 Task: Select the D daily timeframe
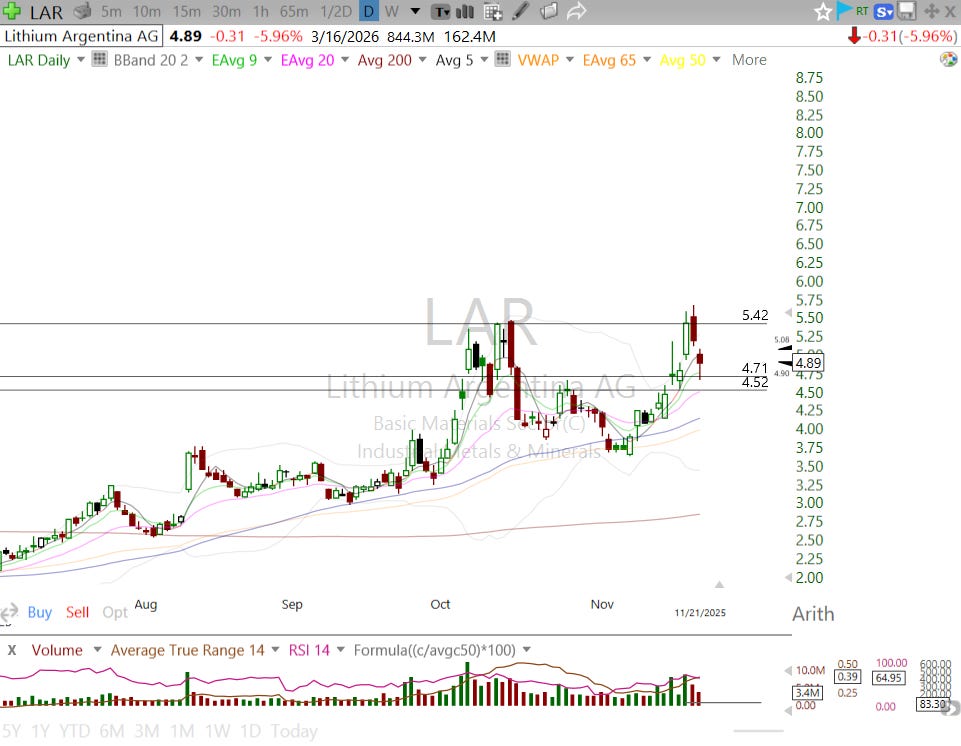tap(368, 12)
